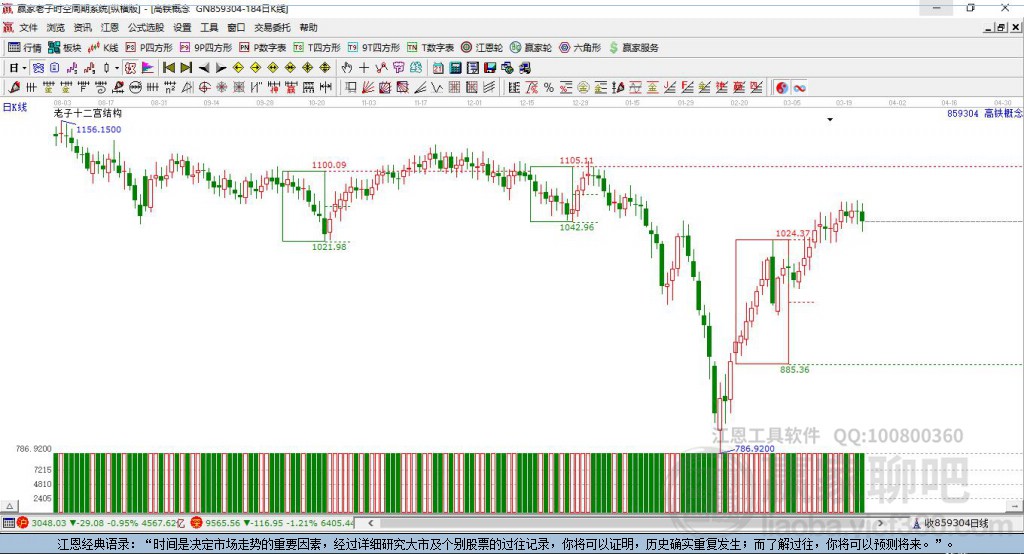Open the P数字表 tool
The image size is (1024, 554).
[x=263, y=48]
